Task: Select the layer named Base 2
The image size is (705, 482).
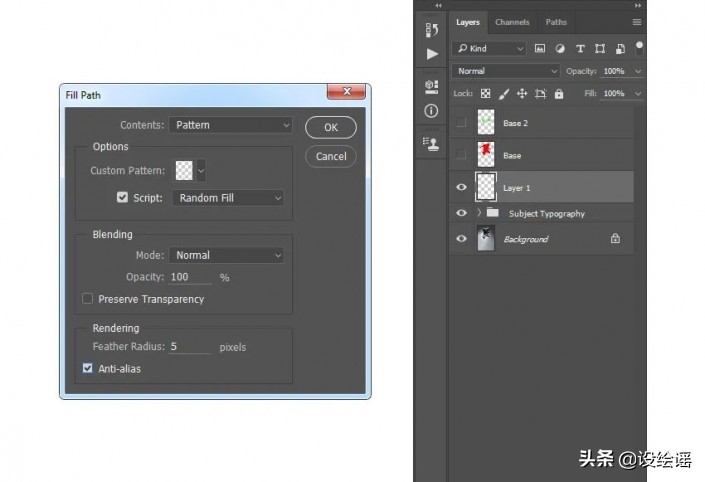Action: [x=515, y=123]
